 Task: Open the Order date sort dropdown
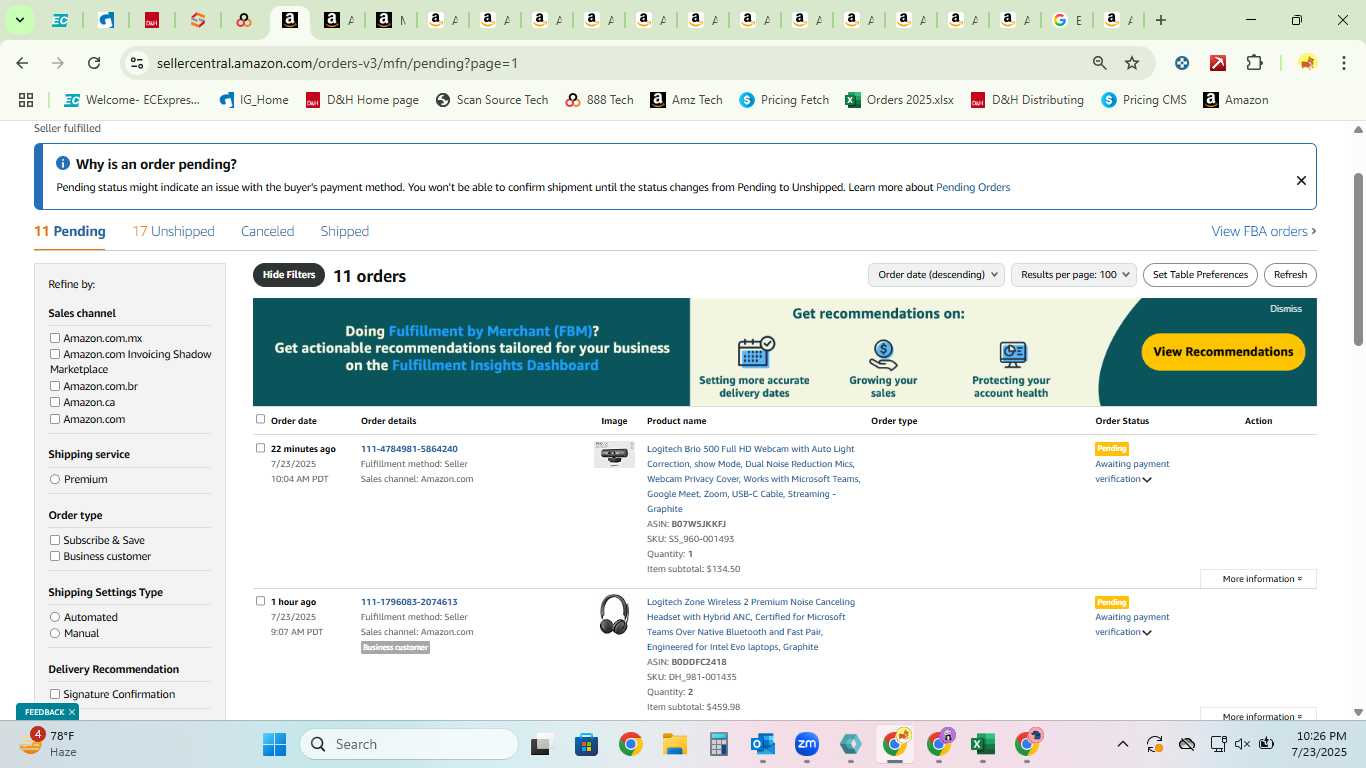[936, 275]
